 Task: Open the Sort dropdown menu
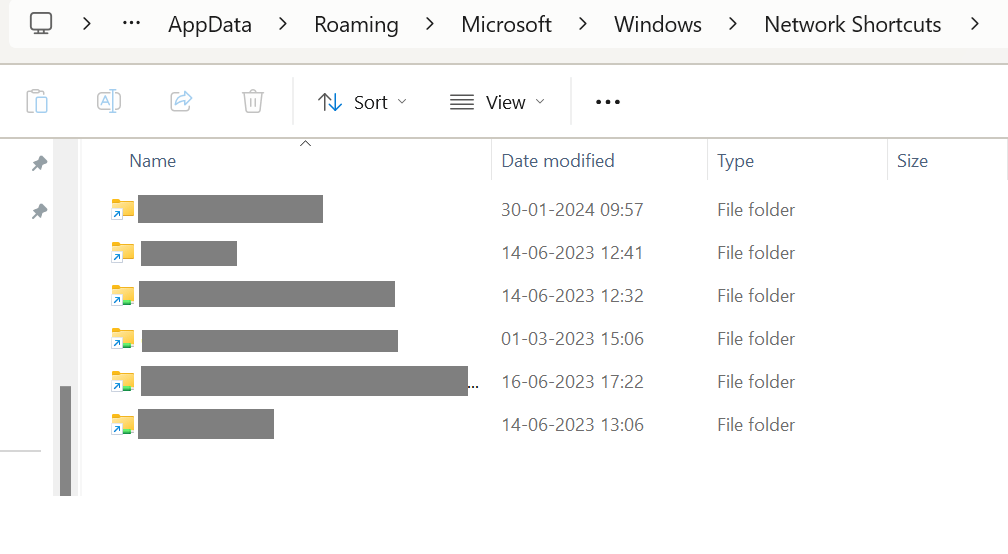pyautogui.click(x=363, y=102)
